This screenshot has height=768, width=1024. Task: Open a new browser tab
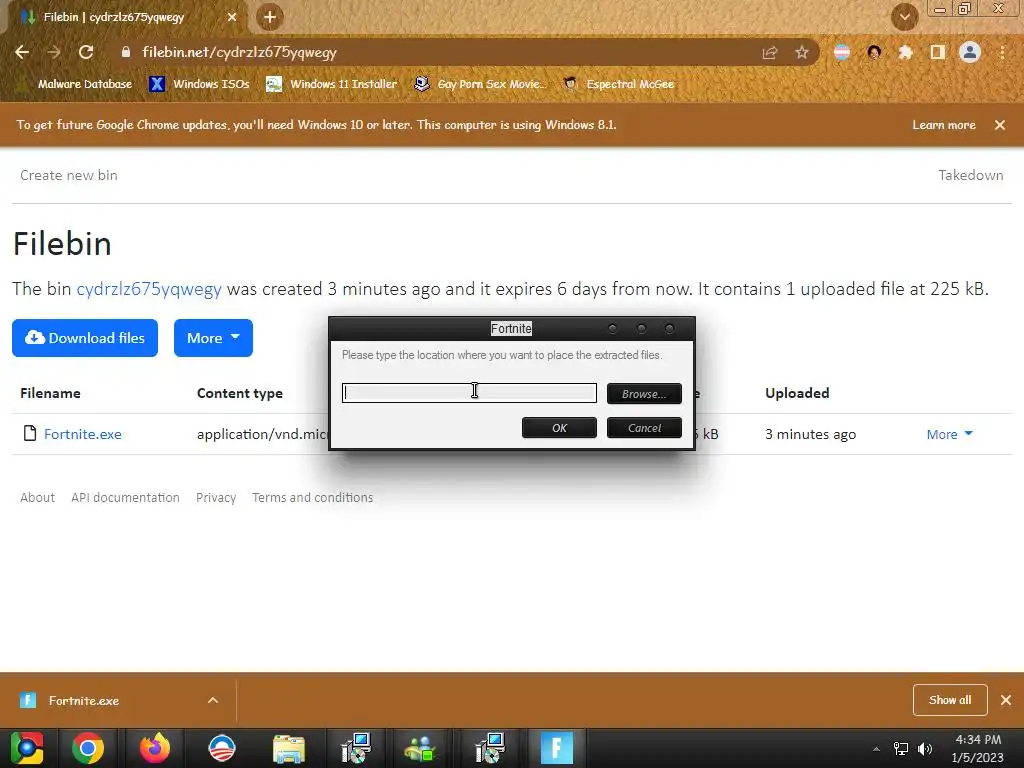(x=270, y=17)
